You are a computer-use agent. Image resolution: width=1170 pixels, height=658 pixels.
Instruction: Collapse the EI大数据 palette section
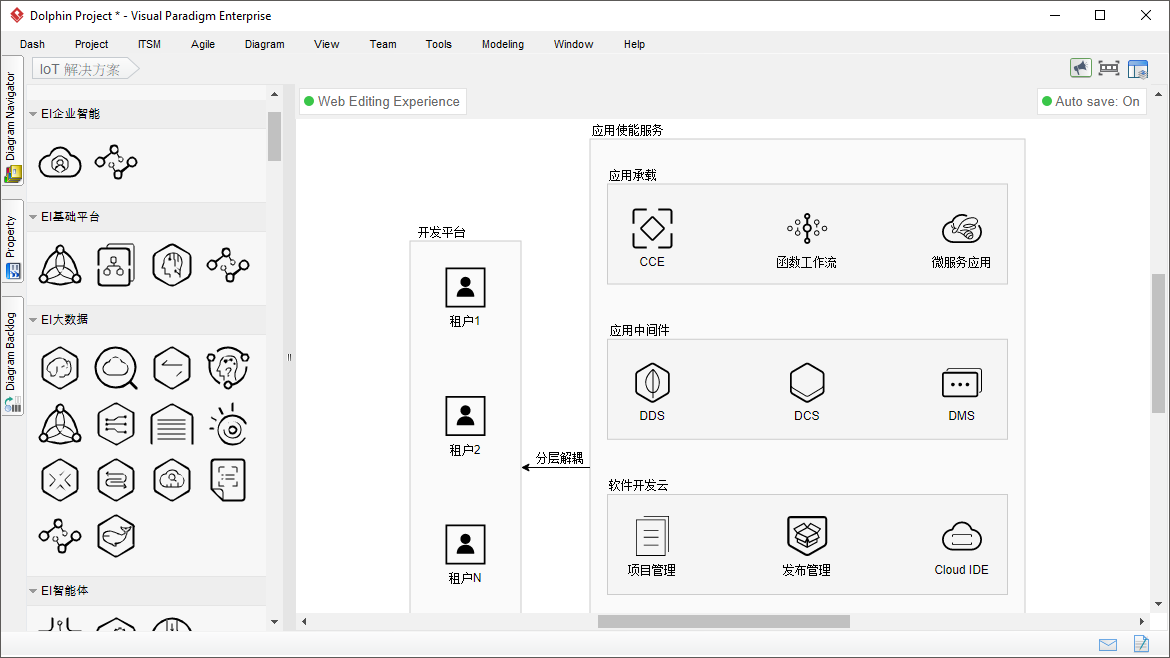(x=33, y=319)
